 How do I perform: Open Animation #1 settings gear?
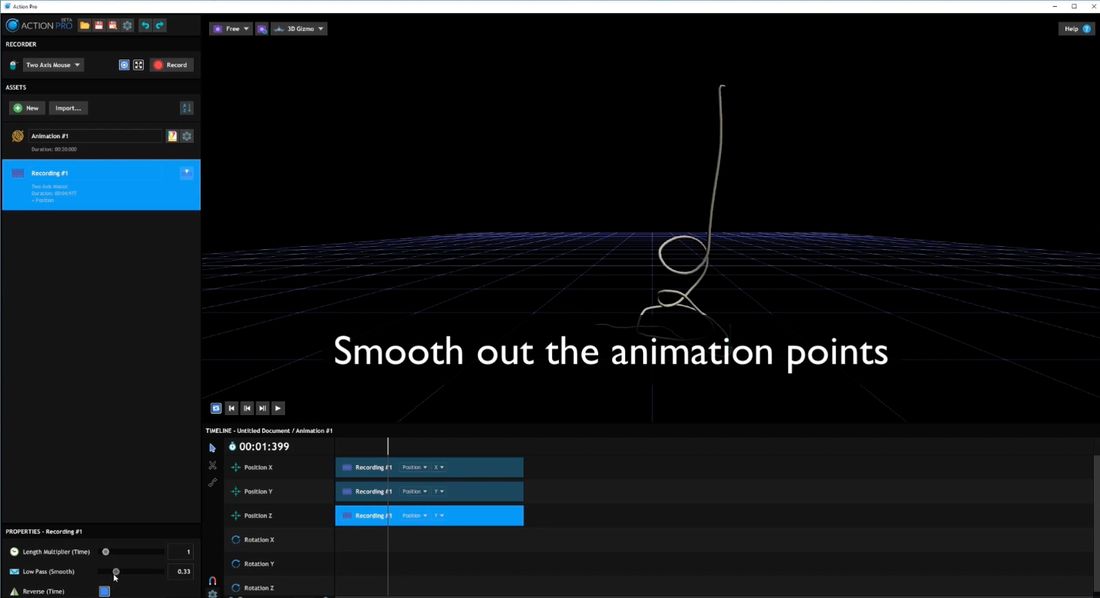click(187, 136)
